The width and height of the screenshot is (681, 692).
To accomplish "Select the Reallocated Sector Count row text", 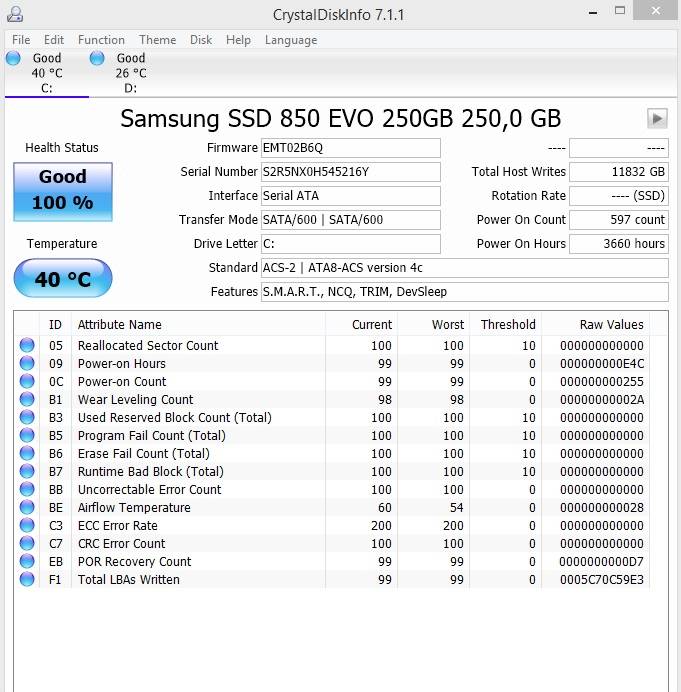I will pos(148,346).
